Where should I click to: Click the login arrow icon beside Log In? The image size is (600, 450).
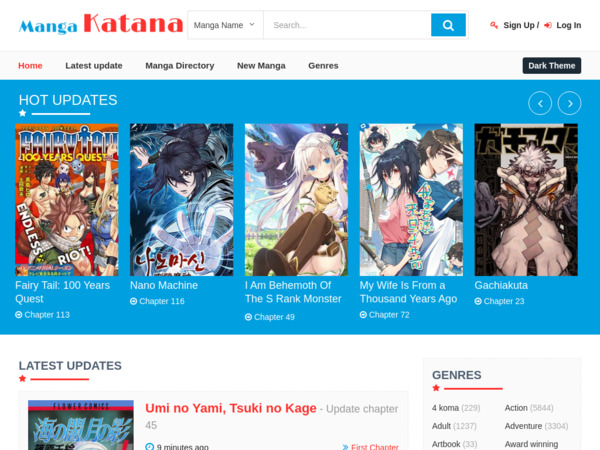point(548,25)
